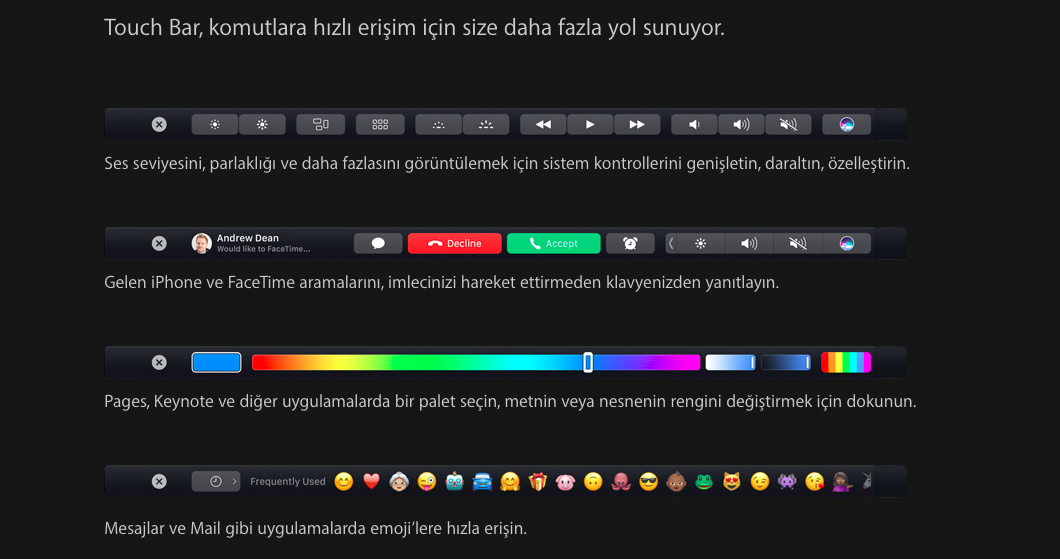
Task: Tap volume up in system controls bar
Action: coord(742,124)
